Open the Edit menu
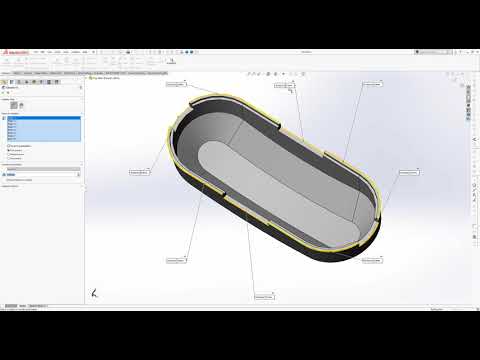Image resolution: width=480 pixels, height=360 pixels. point(43,52)
